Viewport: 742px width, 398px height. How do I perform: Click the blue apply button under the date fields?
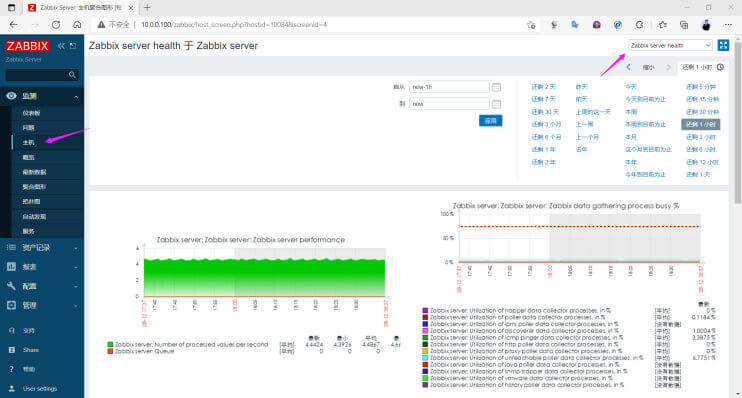(490, 121)
